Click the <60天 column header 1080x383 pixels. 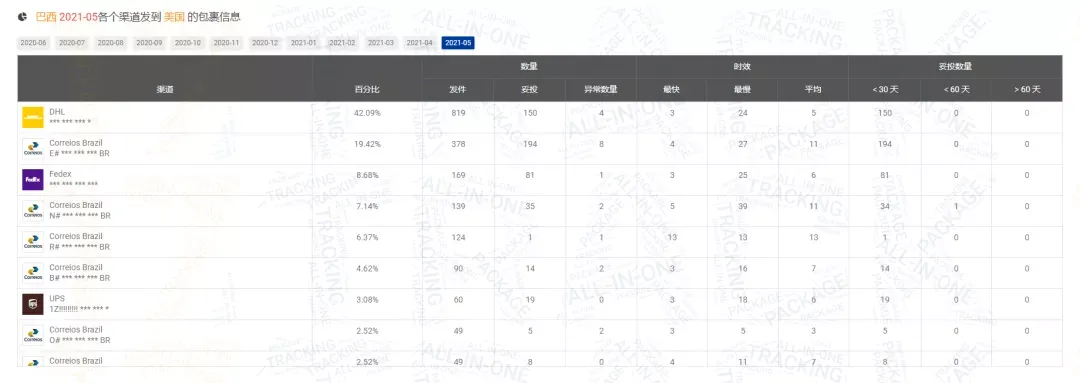click(x=956, y=90)
